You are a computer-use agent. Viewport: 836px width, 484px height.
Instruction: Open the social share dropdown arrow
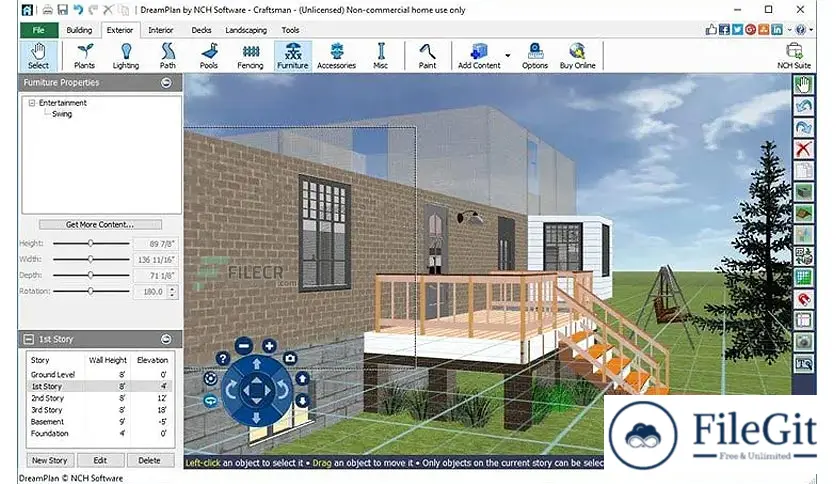(789, 30)
